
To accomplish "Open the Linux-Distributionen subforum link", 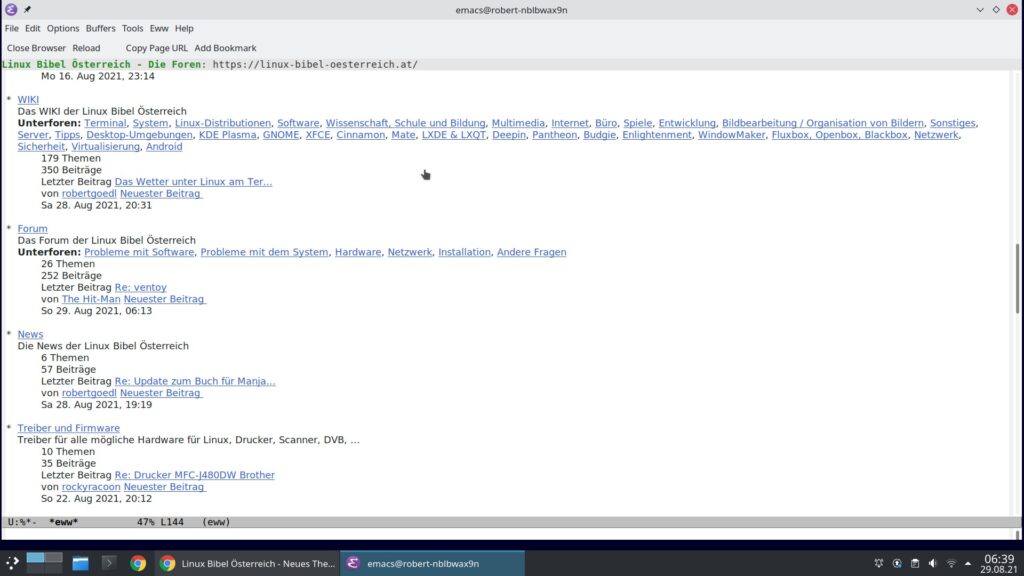I will (x=223, y=123).
